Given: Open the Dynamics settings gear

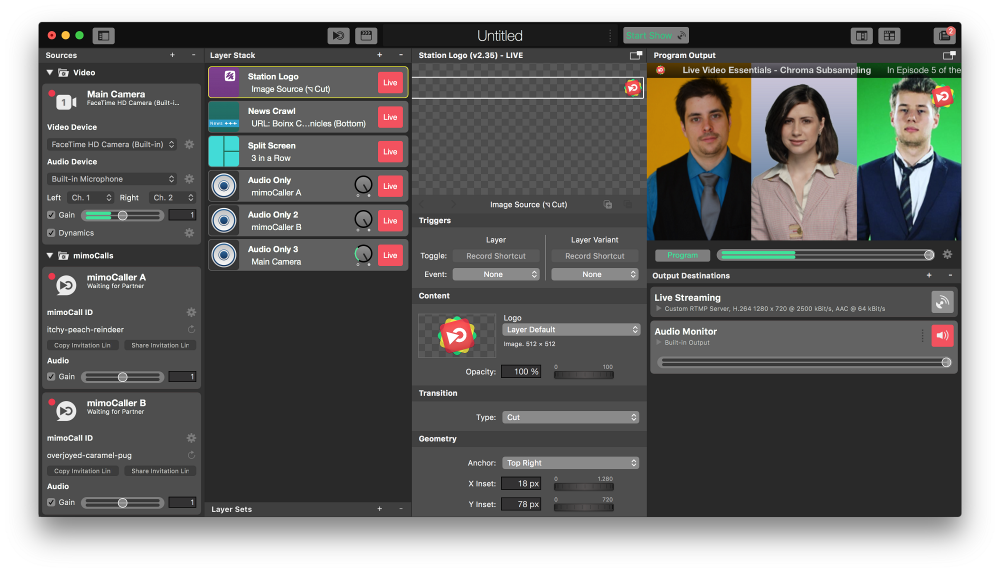Looking at the screenshot, I should tap(189, 233).
